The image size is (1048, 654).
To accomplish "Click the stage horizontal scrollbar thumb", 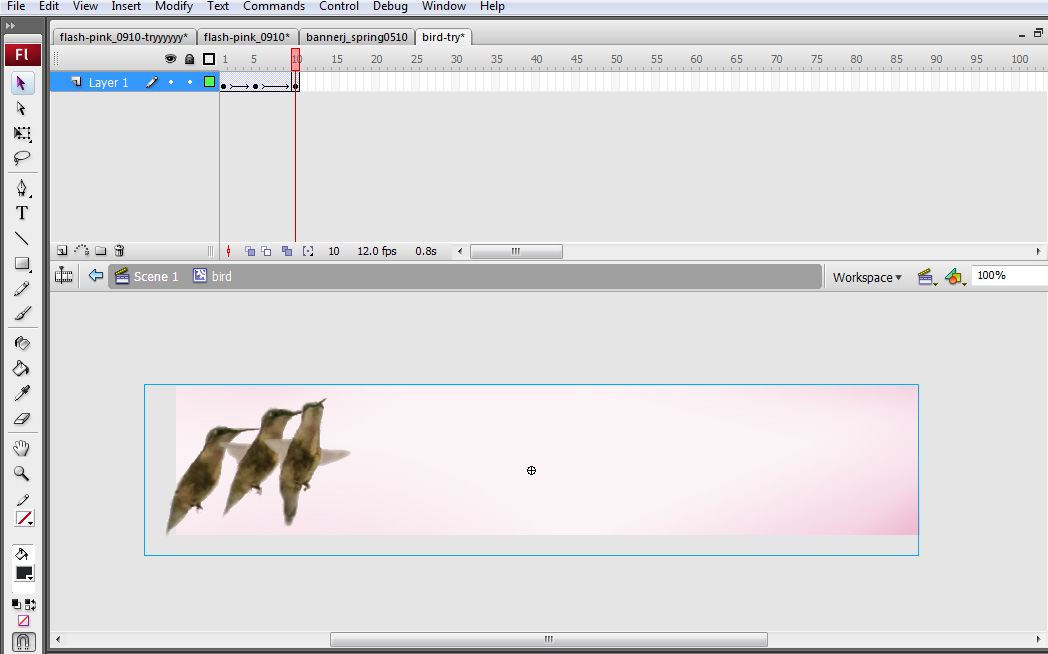I will 549,639.
